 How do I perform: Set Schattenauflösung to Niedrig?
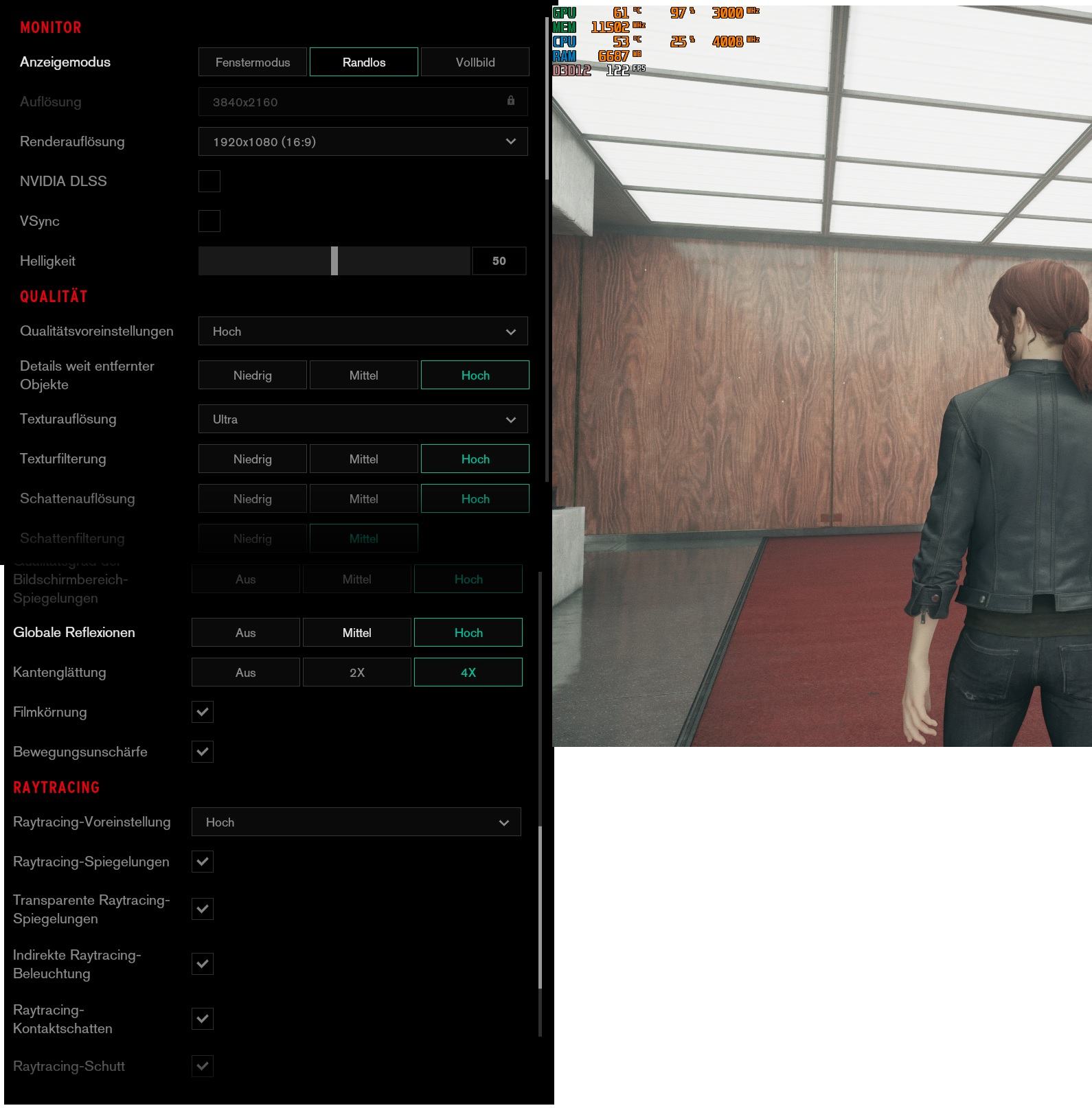[x=253, y=498]
